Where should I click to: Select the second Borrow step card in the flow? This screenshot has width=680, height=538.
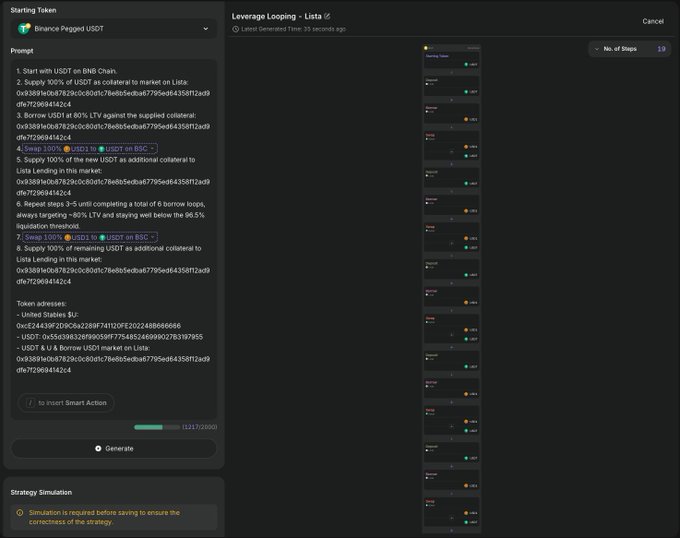click(x=451, y=205)
